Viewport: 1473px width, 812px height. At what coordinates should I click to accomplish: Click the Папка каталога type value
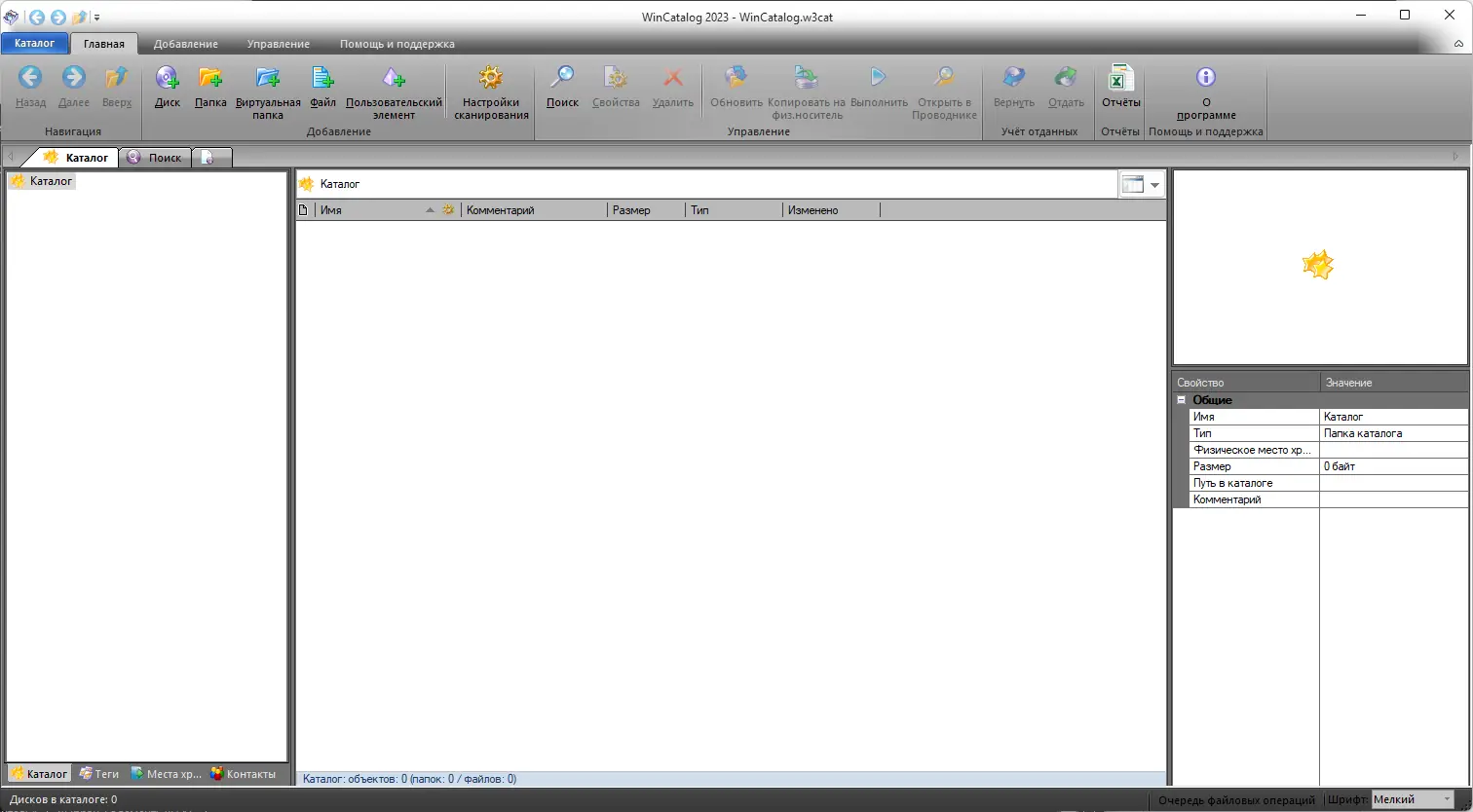[1394, 433]
